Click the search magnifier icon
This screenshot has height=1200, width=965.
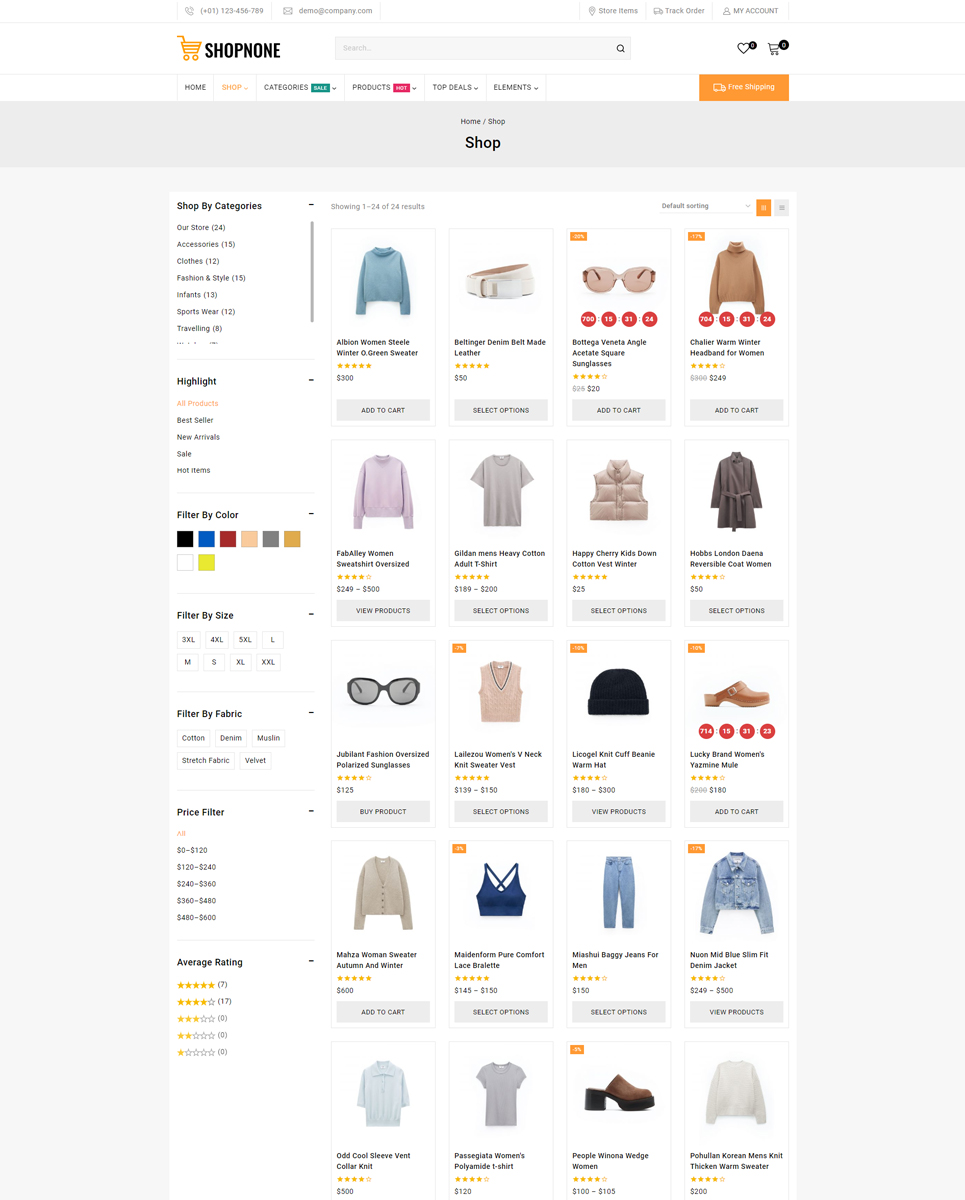[x=620, y=48]
